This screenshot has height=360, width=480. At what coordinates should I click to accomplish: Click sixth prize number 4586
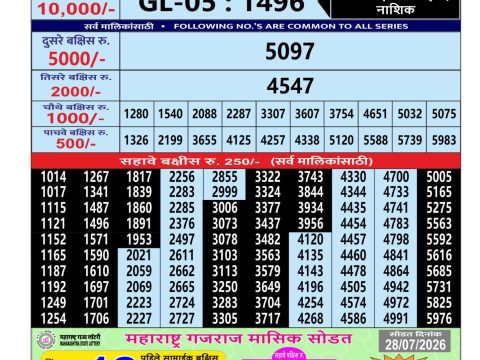[x=353, y=318]
